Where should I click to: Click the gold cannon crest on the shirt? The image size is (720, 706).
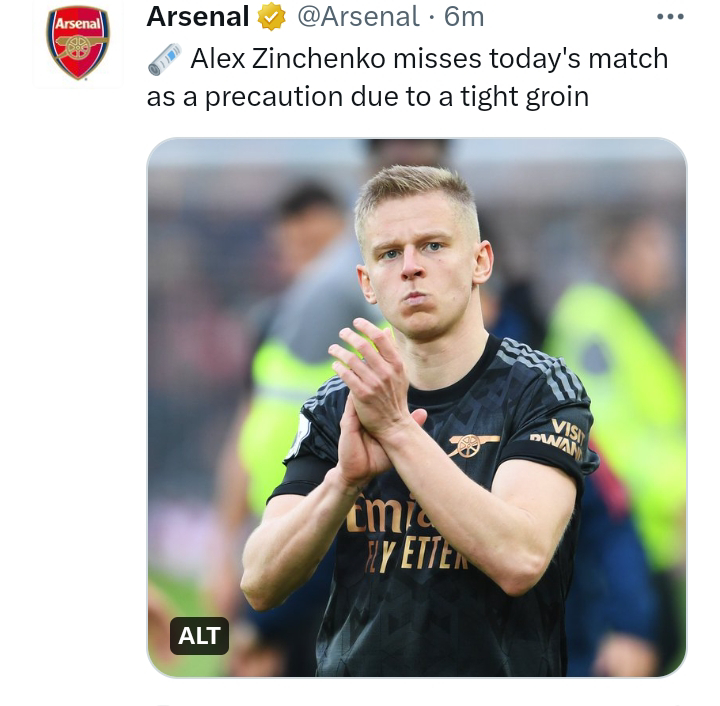[473, 445]
